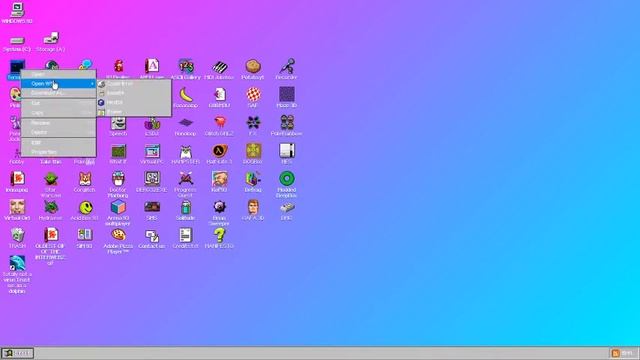Open the MIDI piano keys icon

coord(219,69)
